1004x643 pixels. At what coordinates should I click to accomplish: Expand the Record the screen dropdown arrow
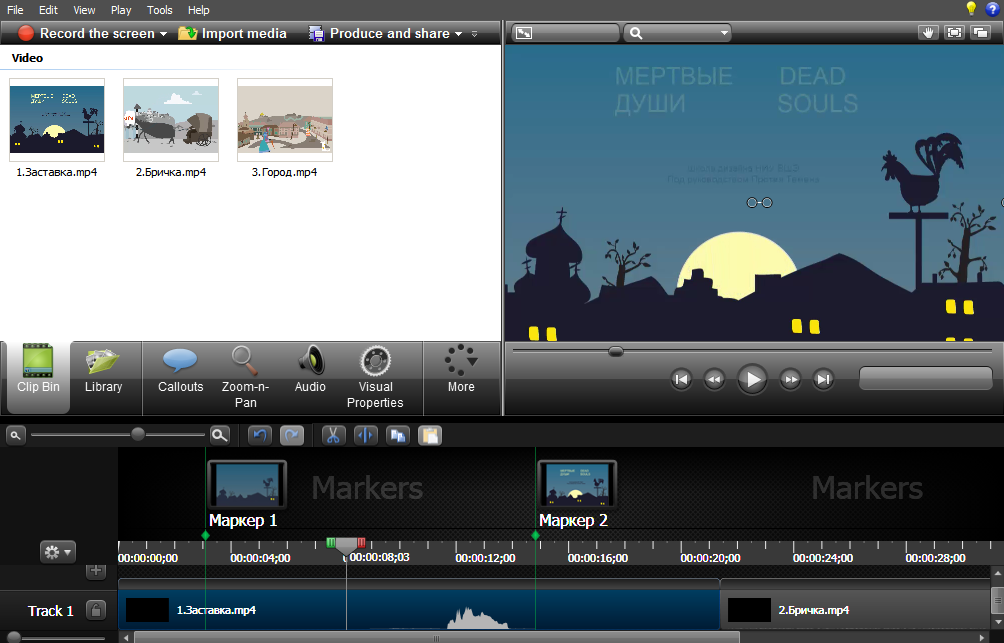163,34
